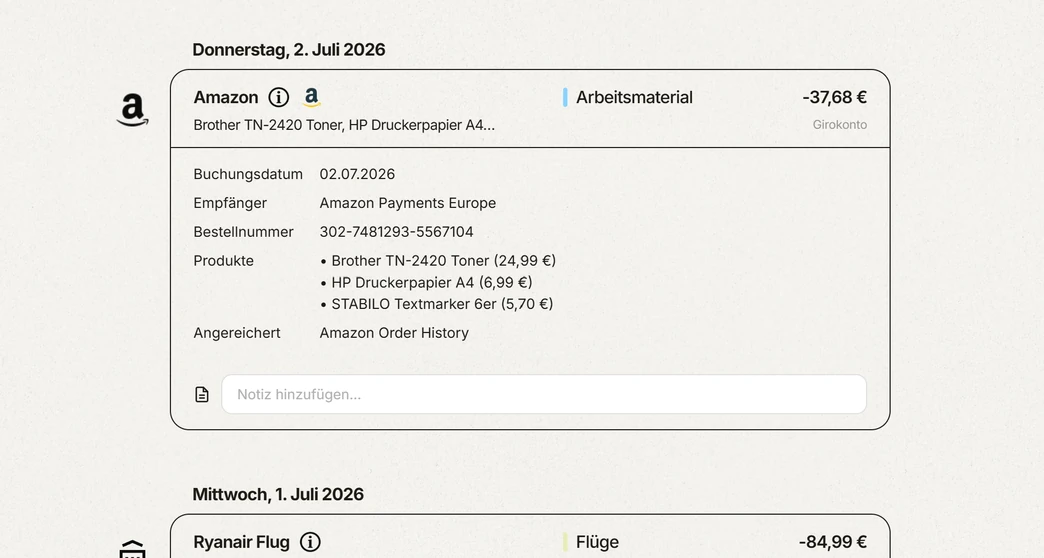
Task: Expand the Ryanair Flug transaction
Action: click(x=530, y=537)
